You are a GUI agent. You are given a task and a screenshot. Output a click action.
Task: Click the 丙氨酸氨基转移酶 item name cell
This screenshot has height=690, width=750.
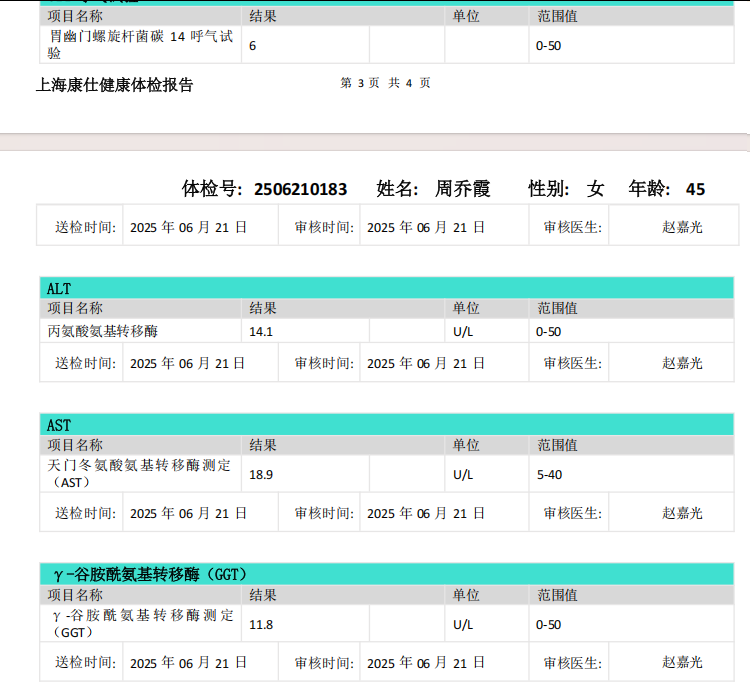(x=103, y=331)
